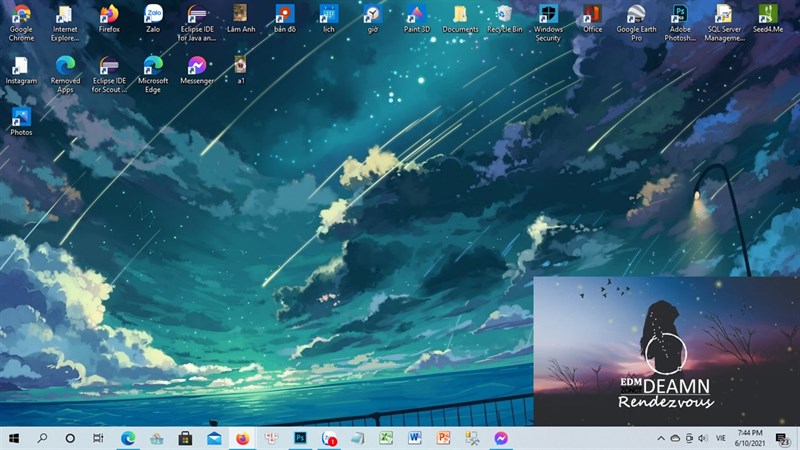This screenshot has height=450, width=800.
Task: Open Microsoft Edge from the taskbar
Action: (x=128, y=438)
